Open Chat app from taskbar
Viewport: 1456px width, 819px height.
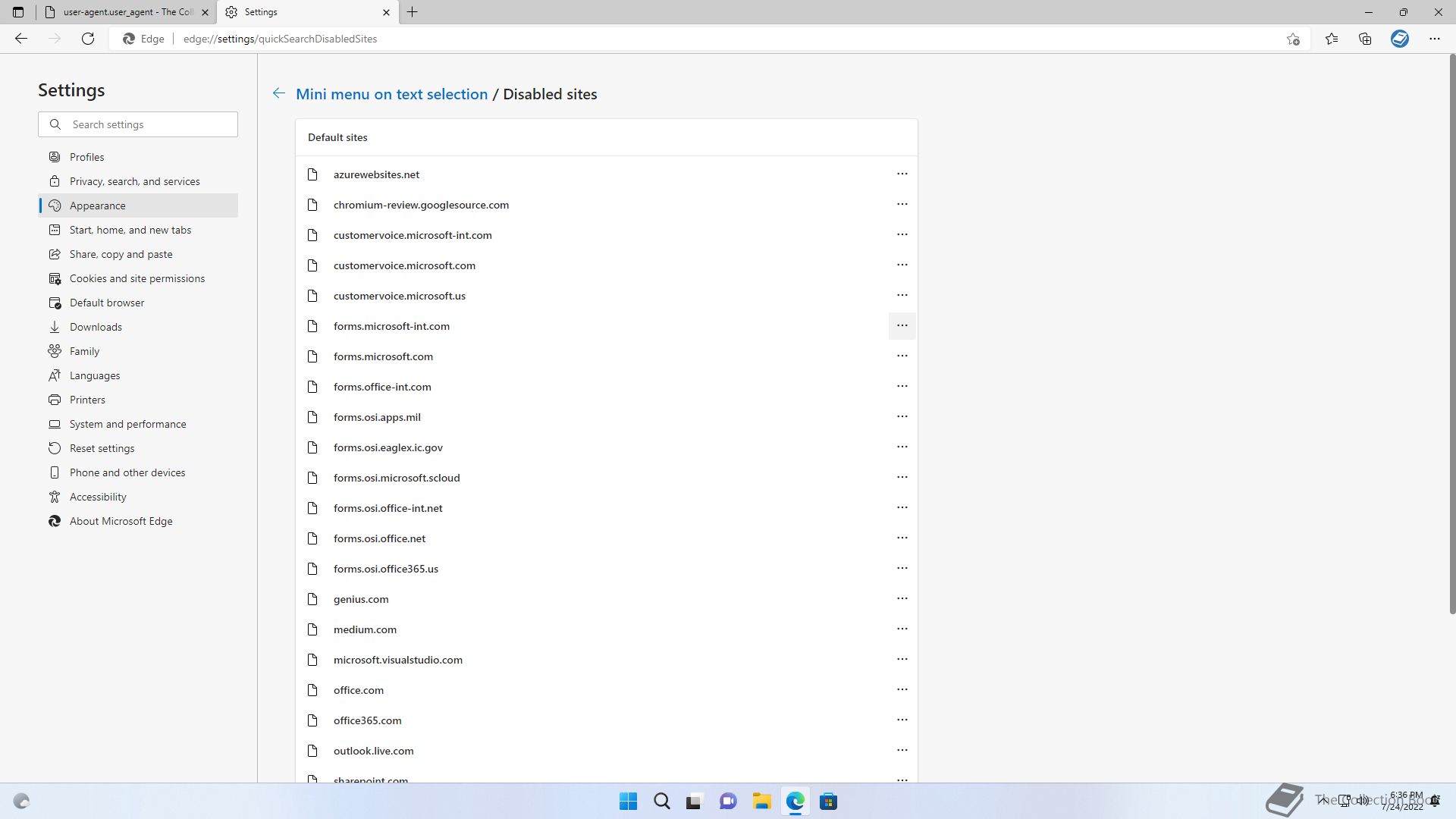(728, 802)
